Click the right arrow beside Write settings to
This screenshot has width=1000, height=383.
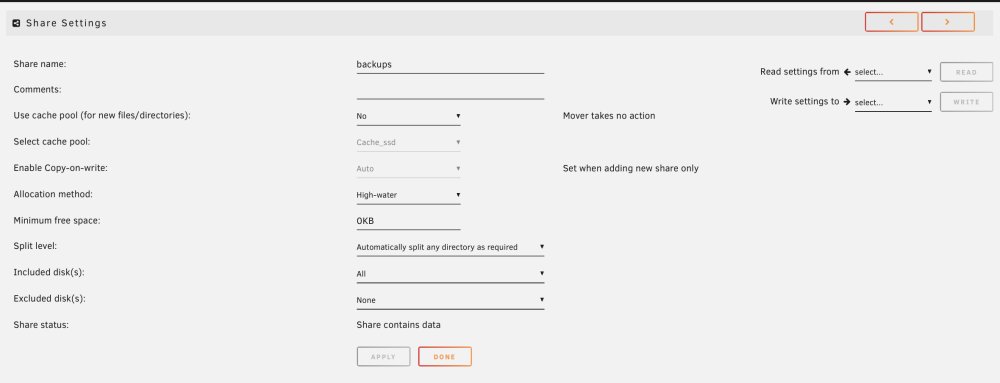tap(847, 101)
